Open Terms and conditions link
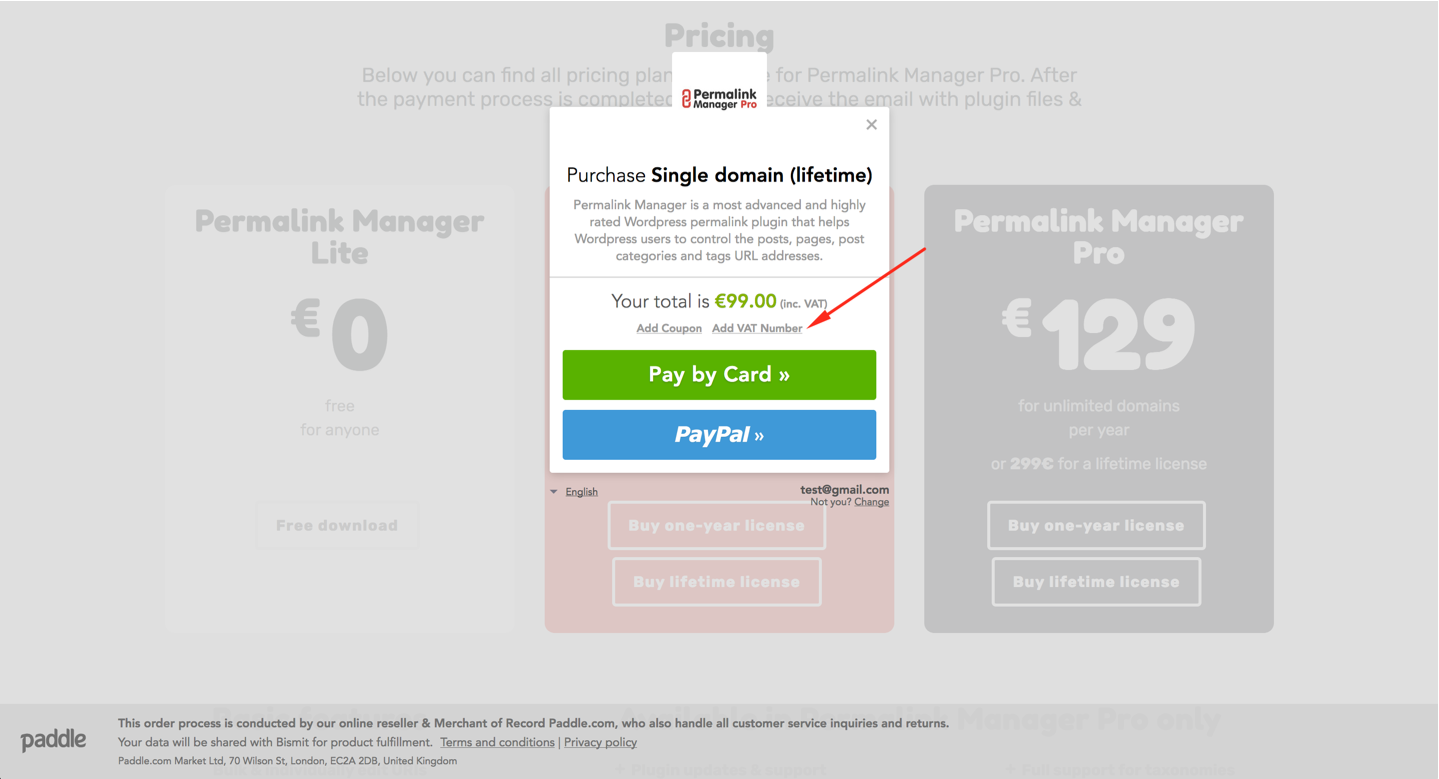Viewport: 1439px width, 779px height. coord(497,742)
